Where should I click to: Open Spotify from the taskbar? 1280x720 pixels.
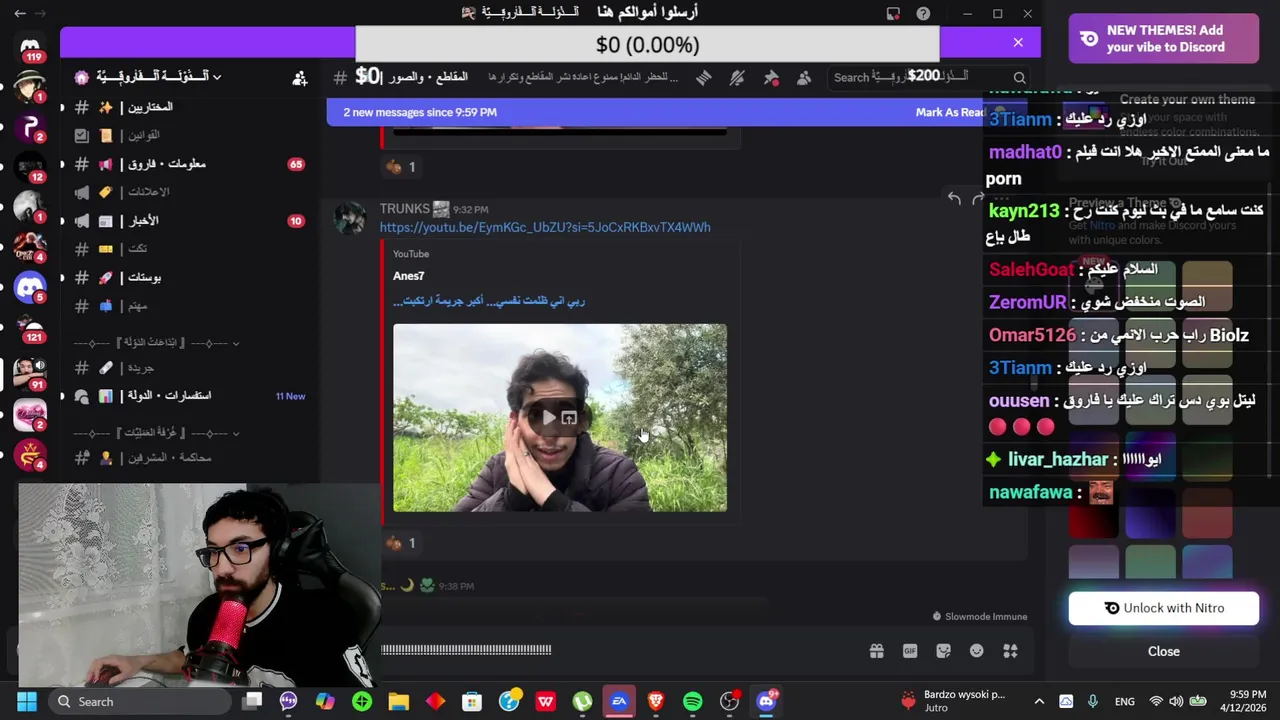point(692,701)
